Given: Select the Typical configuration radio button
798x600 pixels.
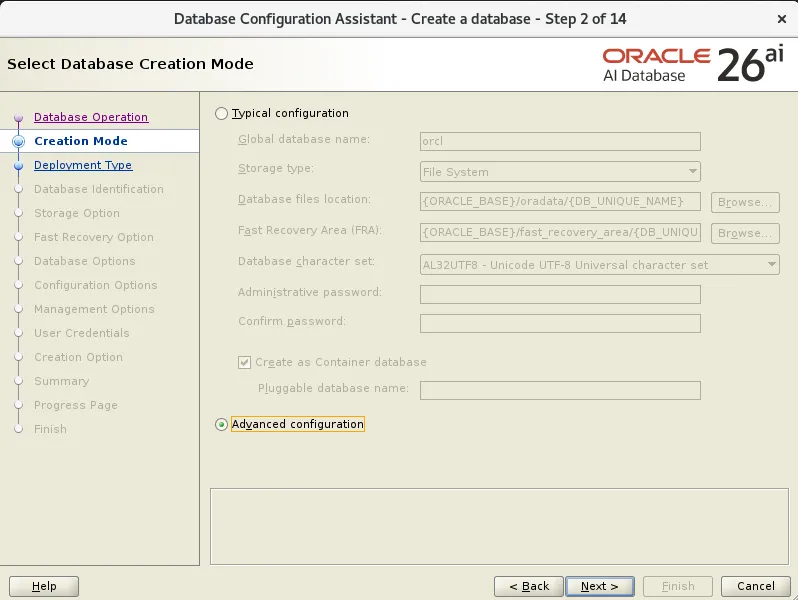Looking at the screenshot, I should tap(221, 113).
